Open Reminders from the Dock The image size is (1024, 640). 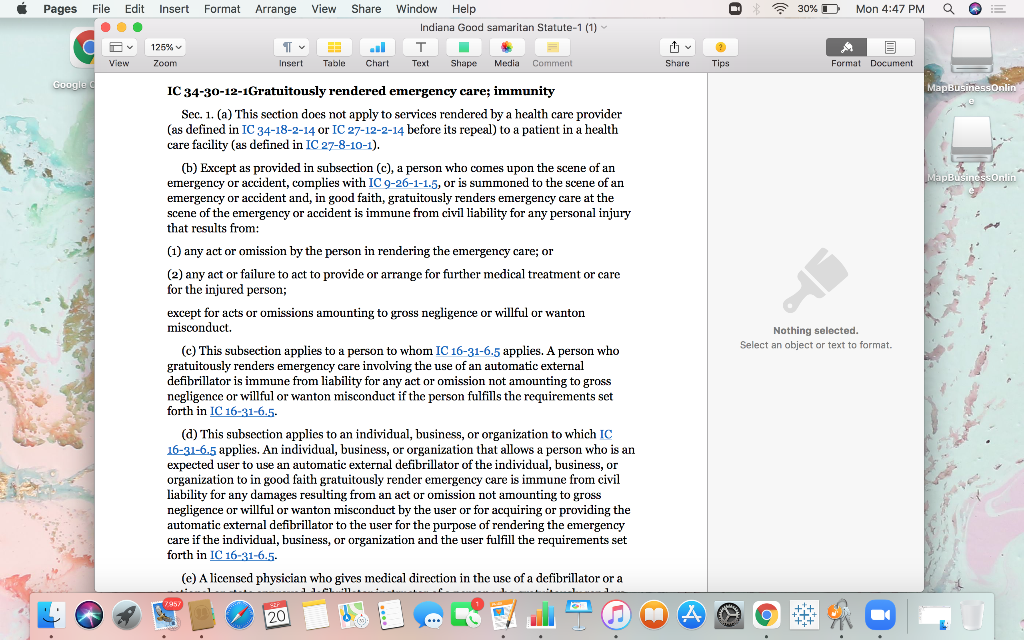(391, 615)
